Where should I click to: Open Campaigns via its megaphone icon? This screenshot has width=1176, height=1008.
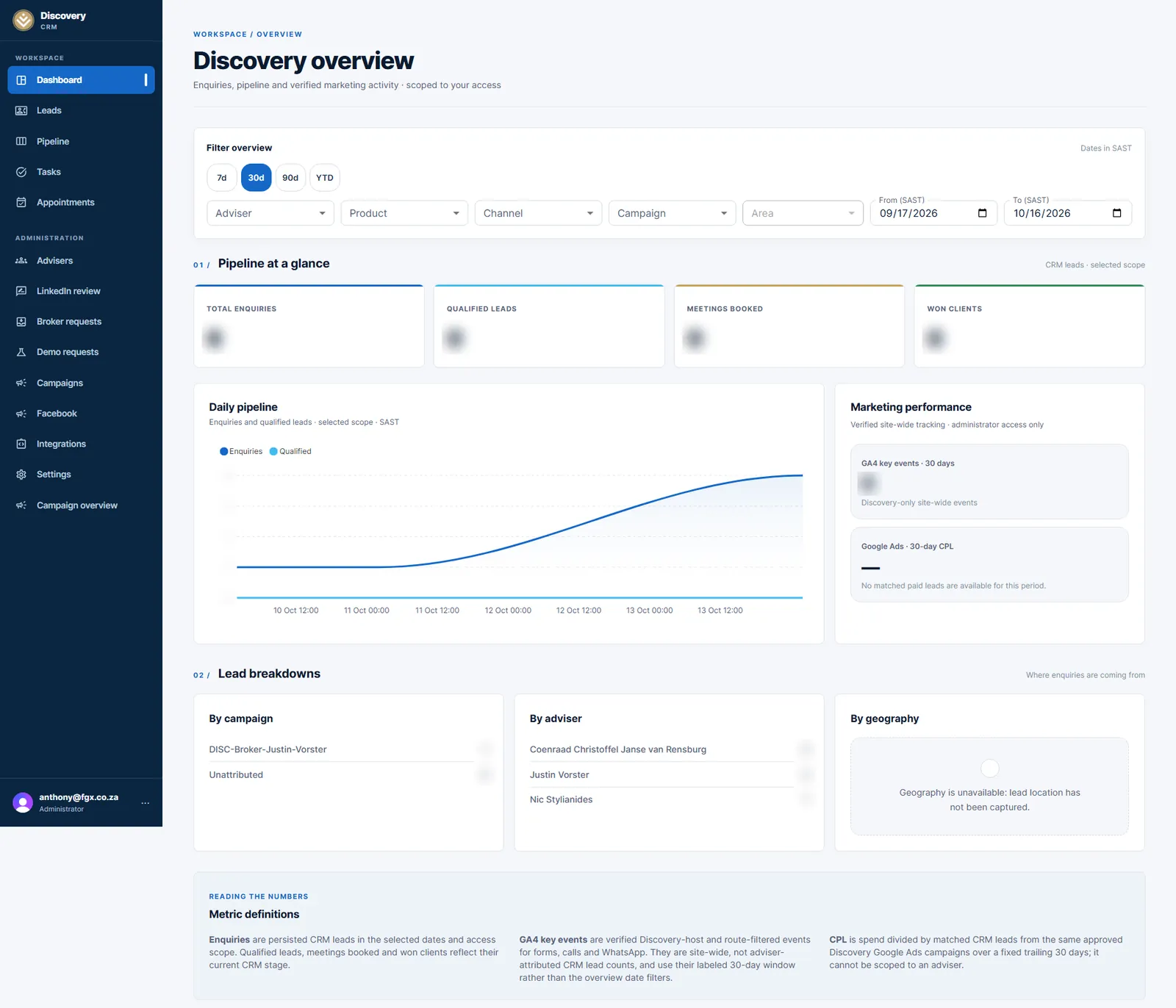[x=21, y=383]
